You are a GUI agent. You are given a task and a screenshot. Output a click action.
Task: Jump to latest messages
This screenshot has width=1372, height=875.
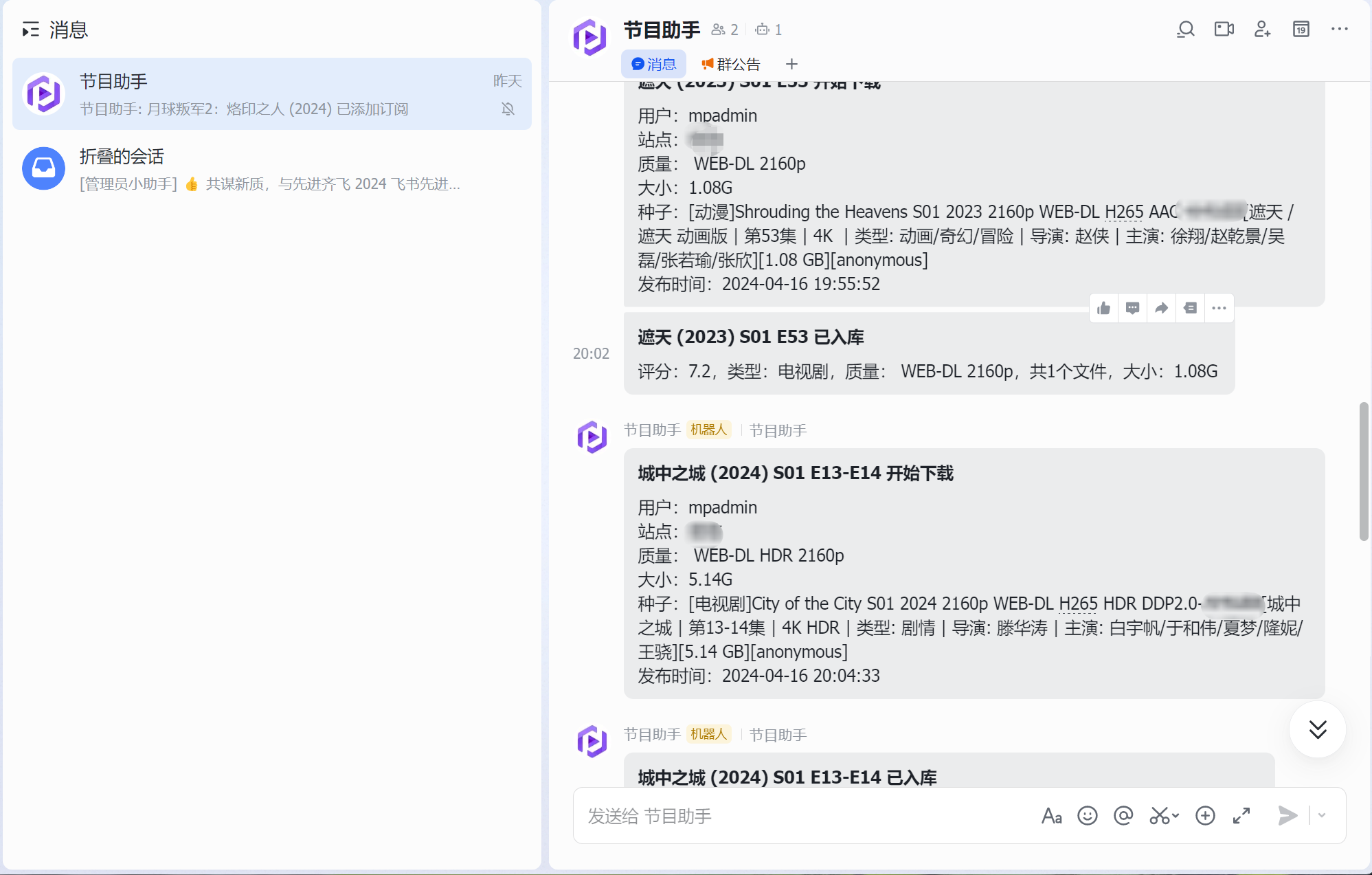click(1317, 729)
